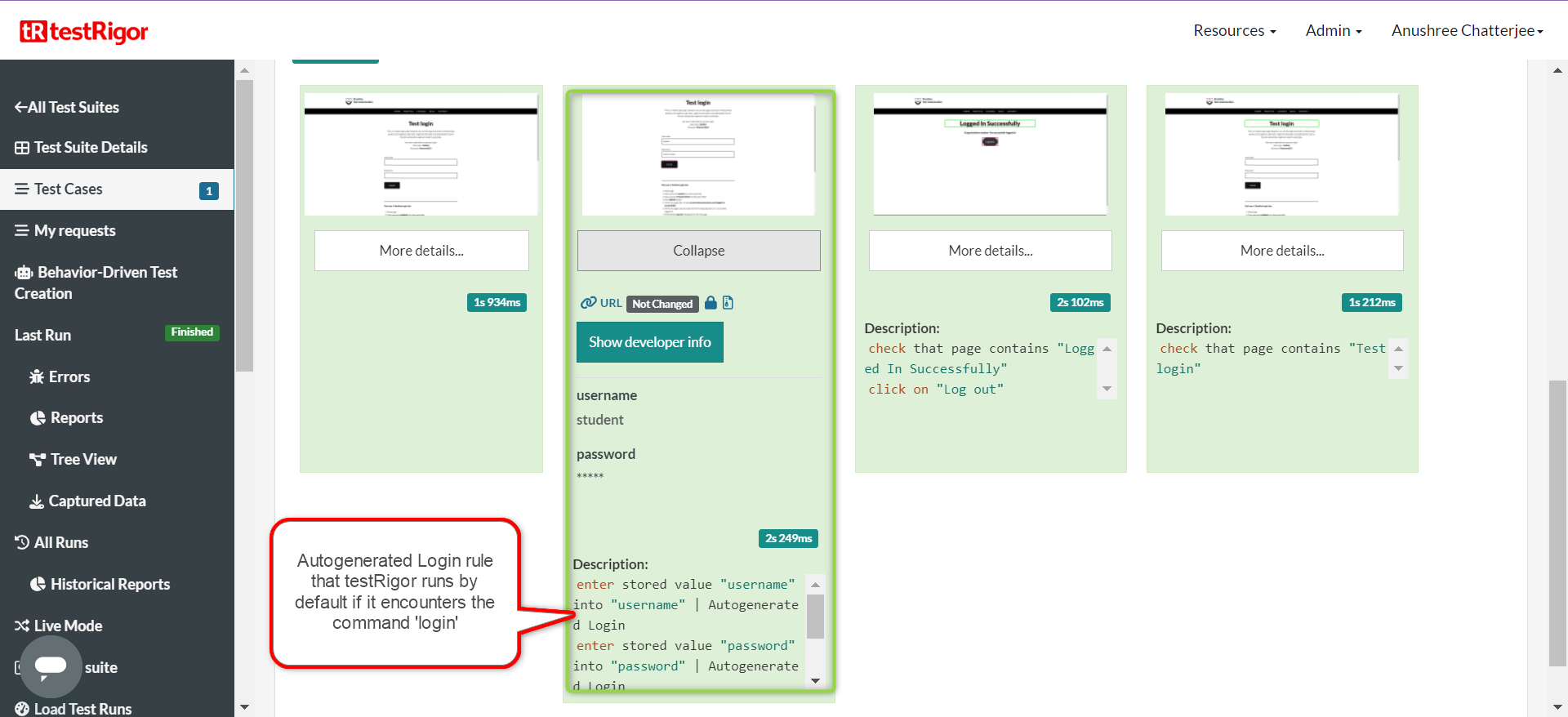Click the archive file icon after the lock
The height and width of the screenshot is (717, 1568).
(728, 303)
